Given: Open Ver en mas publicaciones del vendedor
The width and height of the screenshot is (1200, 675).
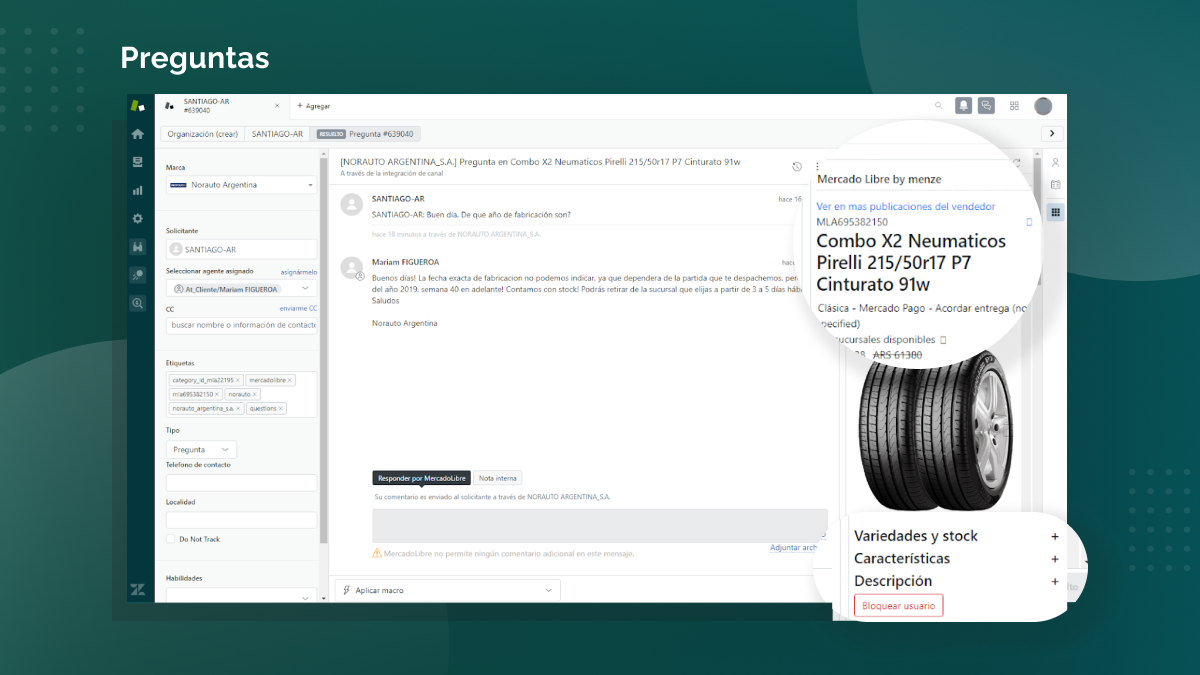Looking at the screenshot, I should [906, 206].
